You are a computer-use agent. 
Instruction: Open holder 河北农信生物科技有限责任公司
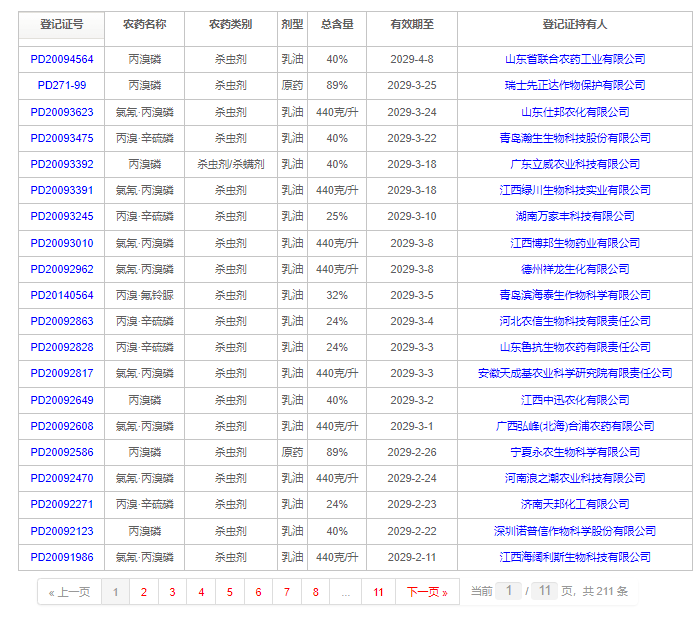(575, 321)
